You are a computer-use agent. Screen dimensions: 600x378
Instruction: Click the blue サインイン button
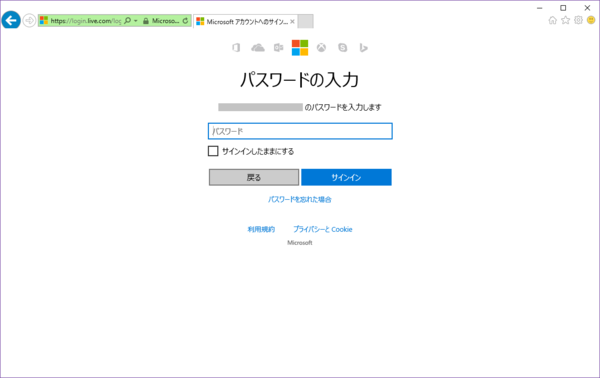coord(346,178)
